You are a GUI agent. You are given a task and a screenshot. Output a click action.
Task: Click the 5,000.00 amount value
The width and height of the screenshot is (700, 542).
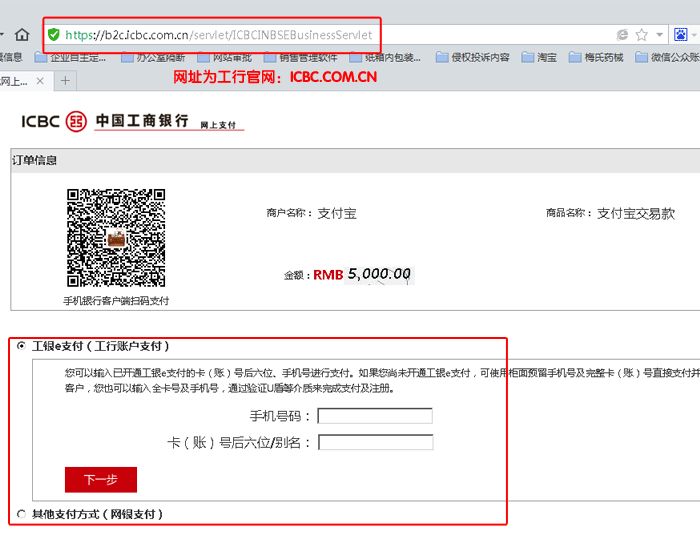click(x=379, y=274)
